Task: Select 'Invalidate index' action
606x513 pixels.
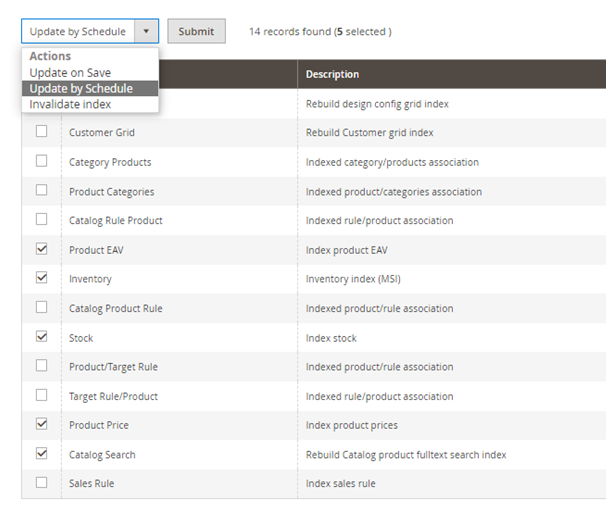Action: [70, 104]
